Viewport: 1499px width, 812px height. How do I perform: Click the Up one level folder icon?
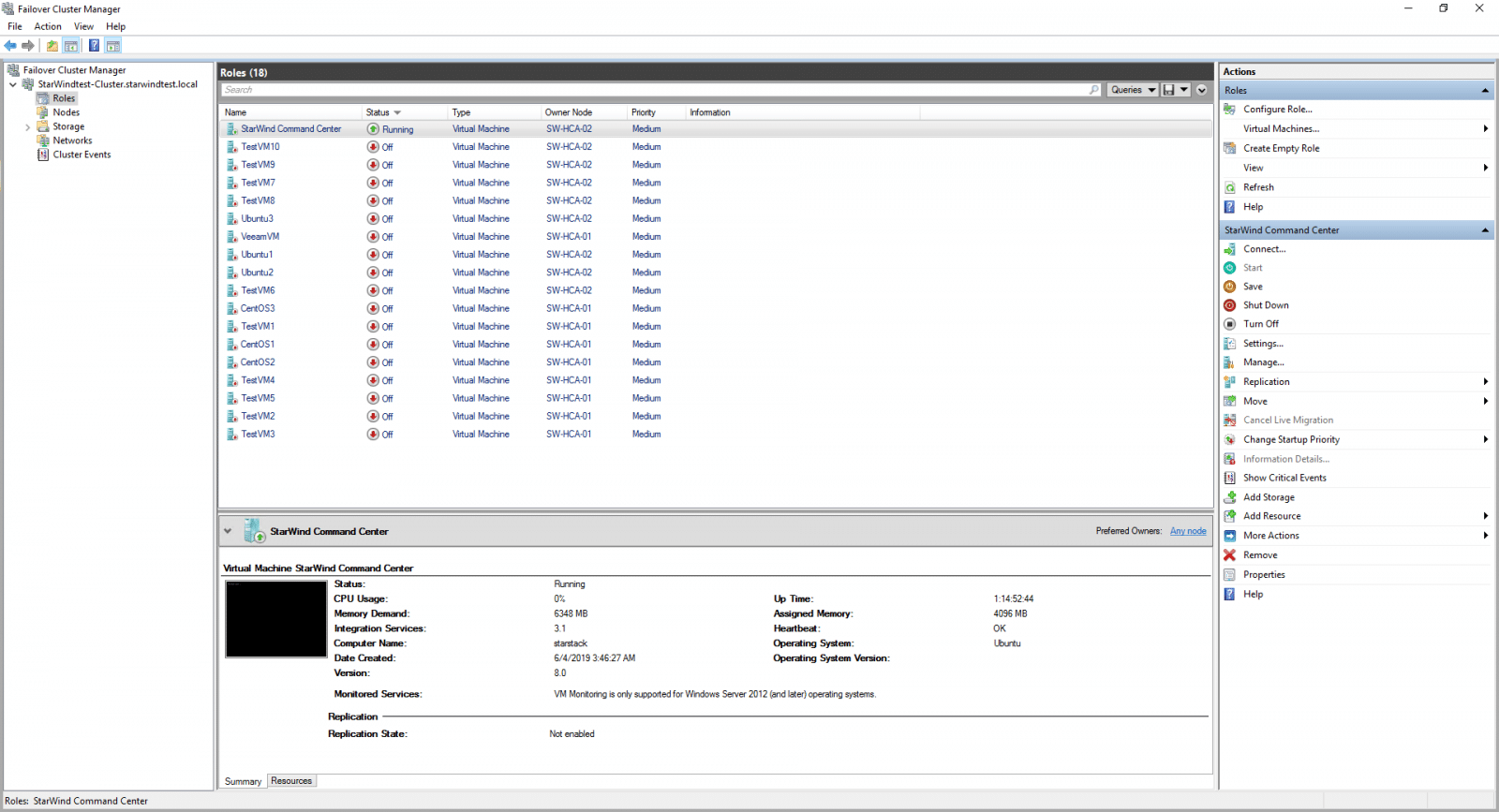tap(52, 45)
